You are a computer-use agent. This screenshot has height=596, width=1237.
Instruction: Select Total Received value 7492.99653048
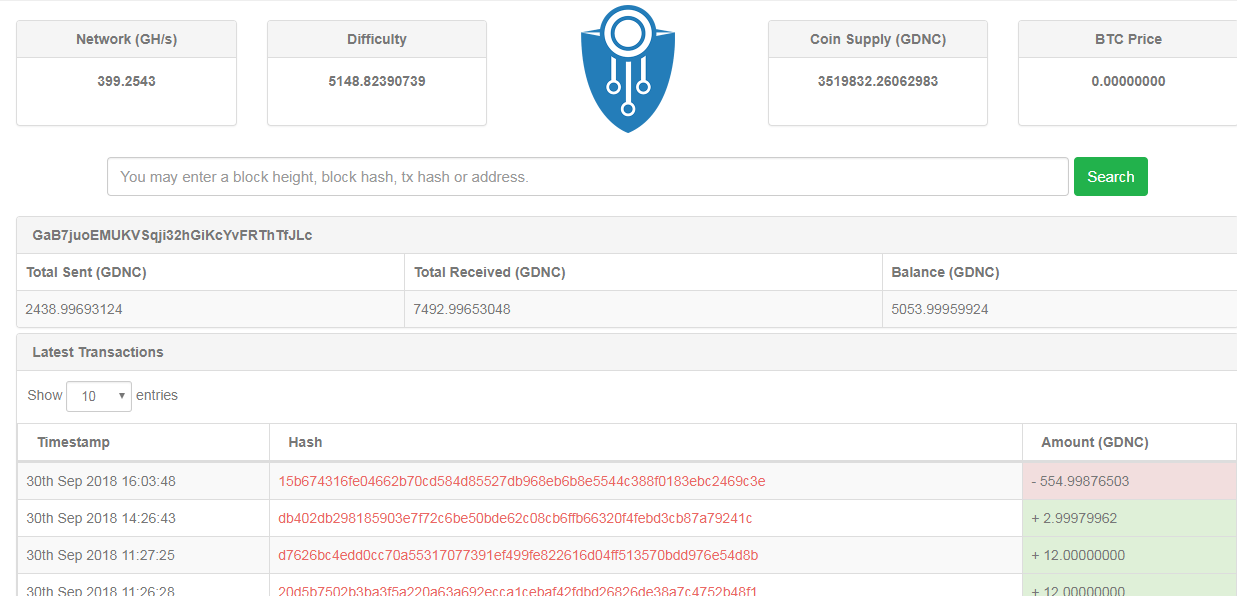point(462,309)
